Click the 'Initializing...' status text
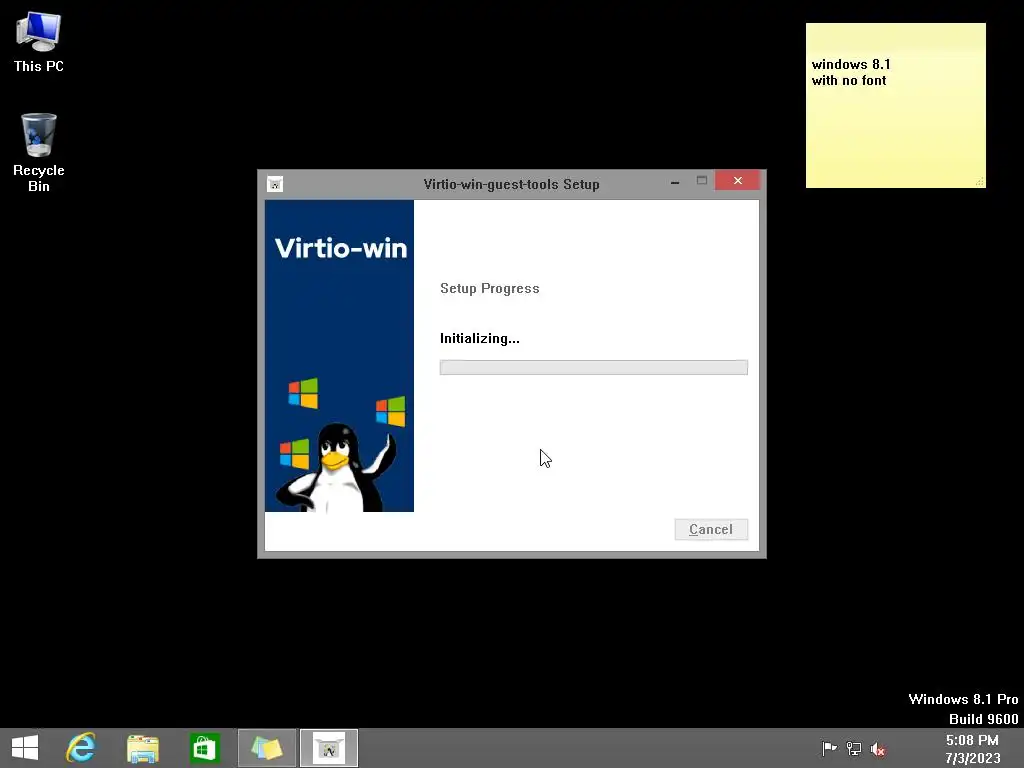This screenshot has width=1024, height=768. pos(480,338)
